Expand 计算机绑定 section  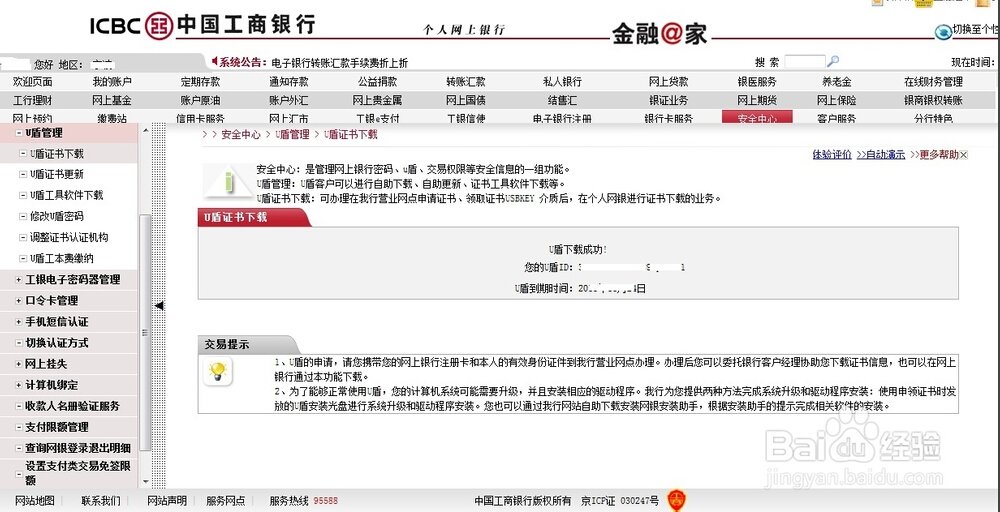(18, 385)
